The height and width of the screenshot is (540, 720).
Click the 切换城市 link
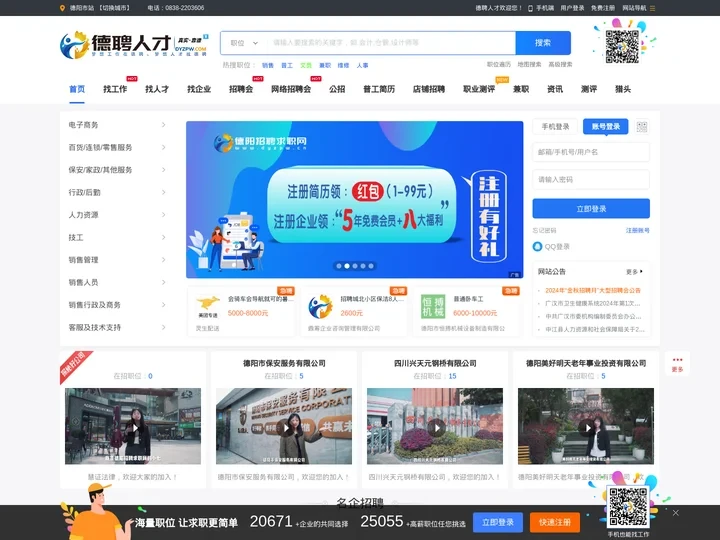tap(115, 8)
